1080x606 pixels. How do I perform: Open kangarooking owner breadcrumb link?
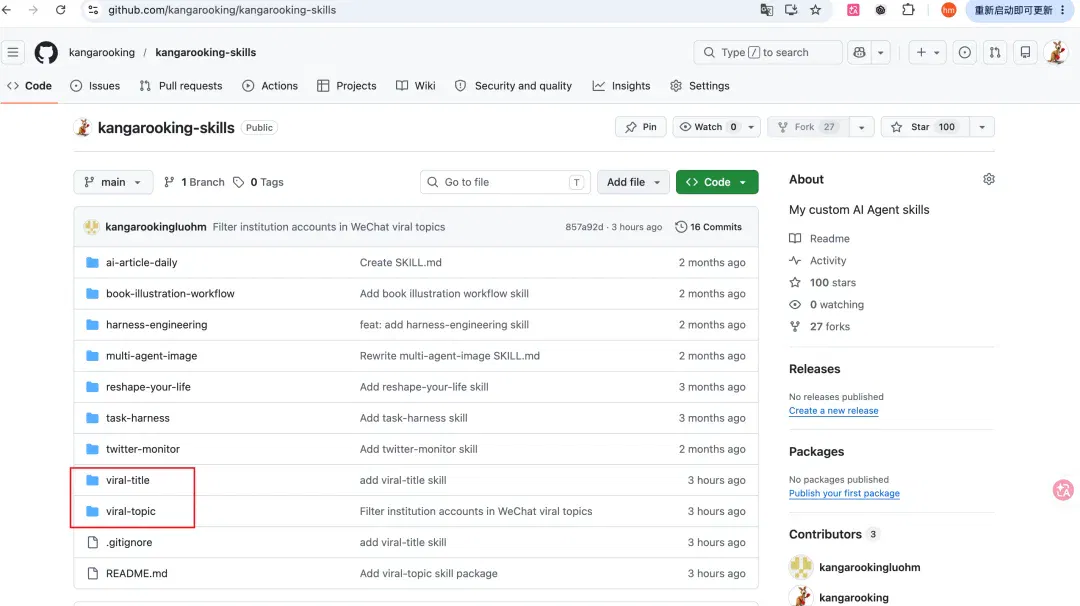(102, 52)
